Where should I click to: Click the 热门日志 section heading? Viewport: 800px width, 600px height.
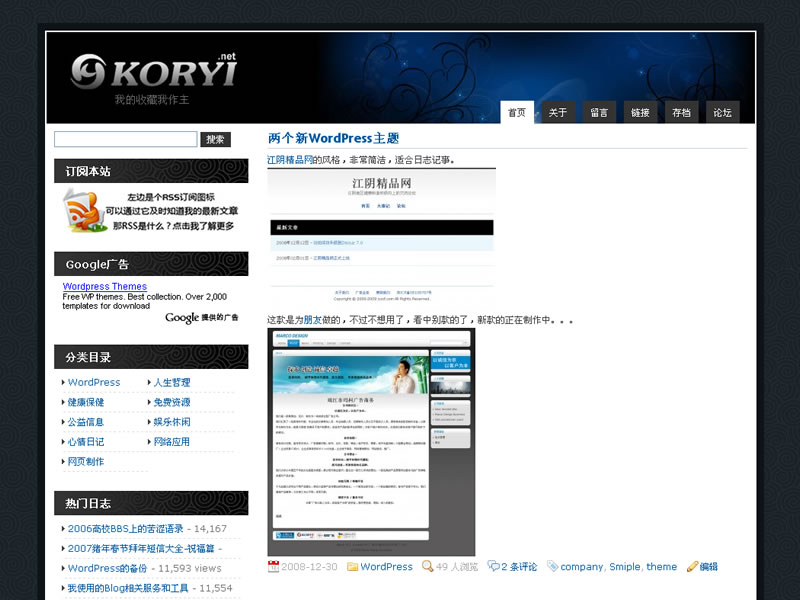tap(151, 504)
